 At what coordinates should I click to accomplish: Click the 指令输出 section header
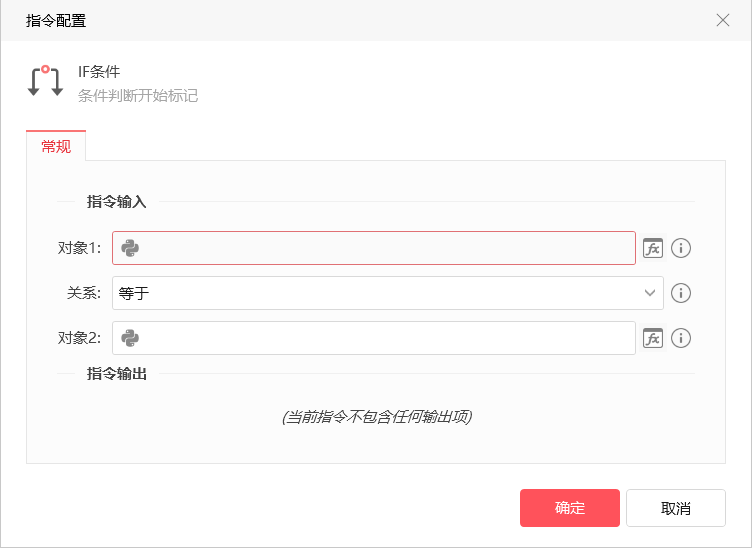click(x=117, y=374)
